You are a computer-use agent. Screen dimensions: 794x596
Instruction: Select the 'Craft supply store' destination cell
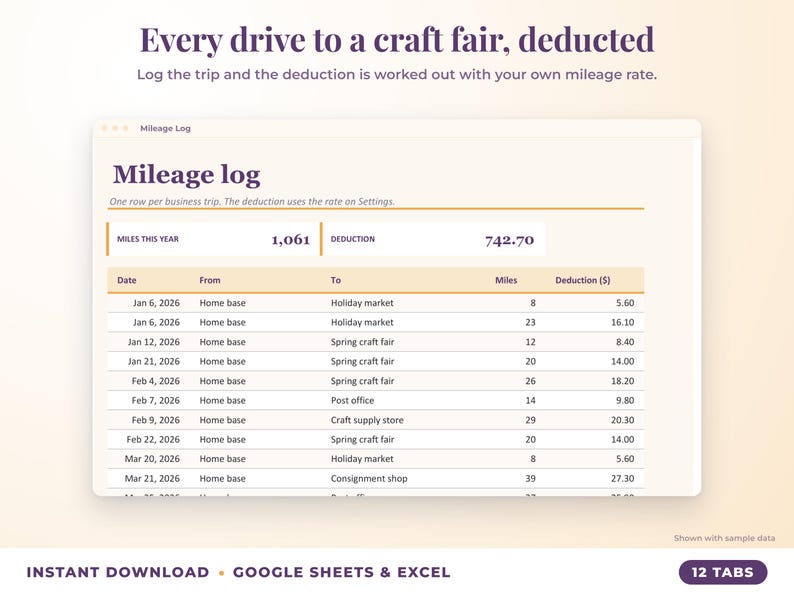367,420
